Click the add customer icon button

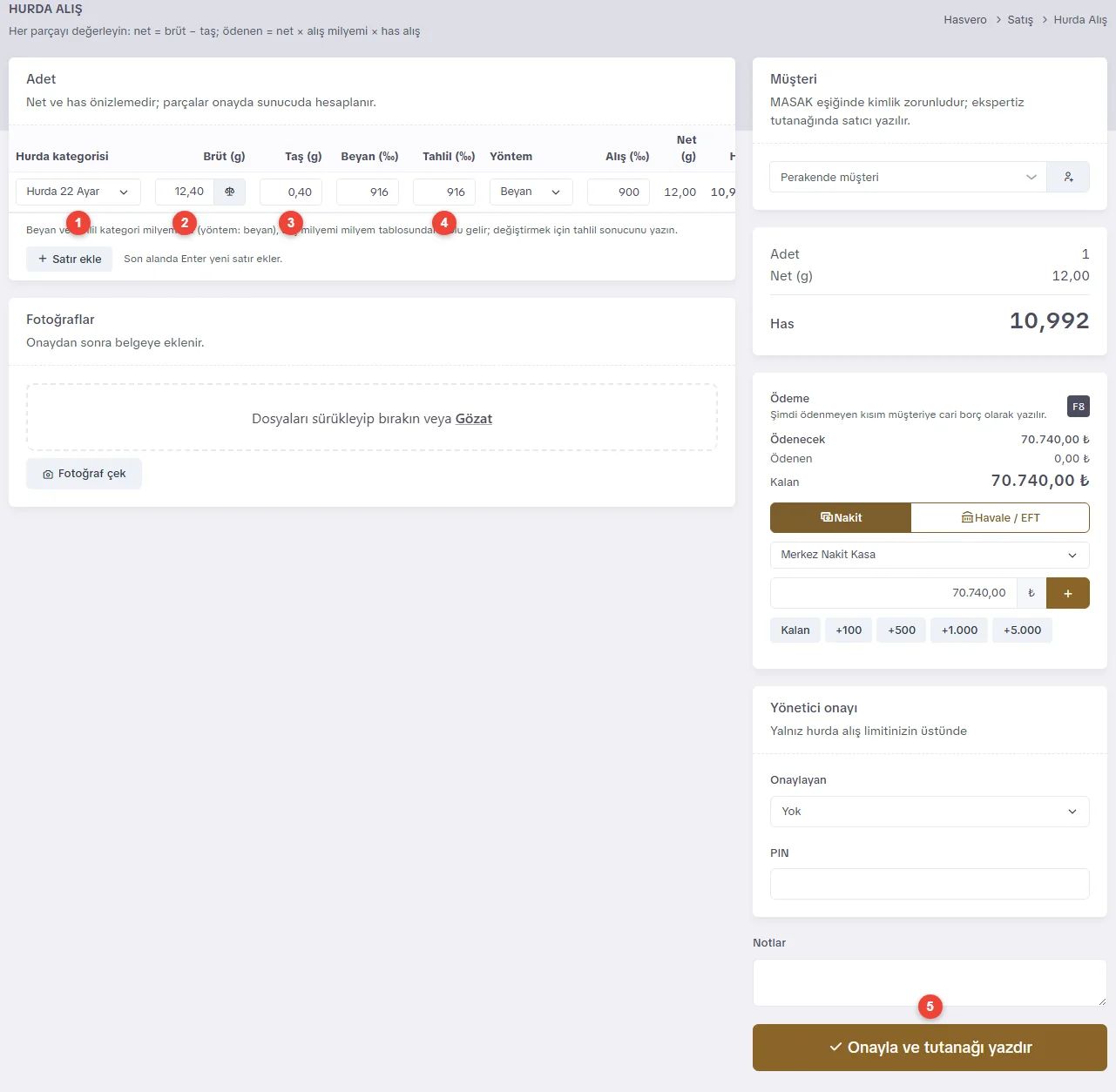tap(1068, 177)
